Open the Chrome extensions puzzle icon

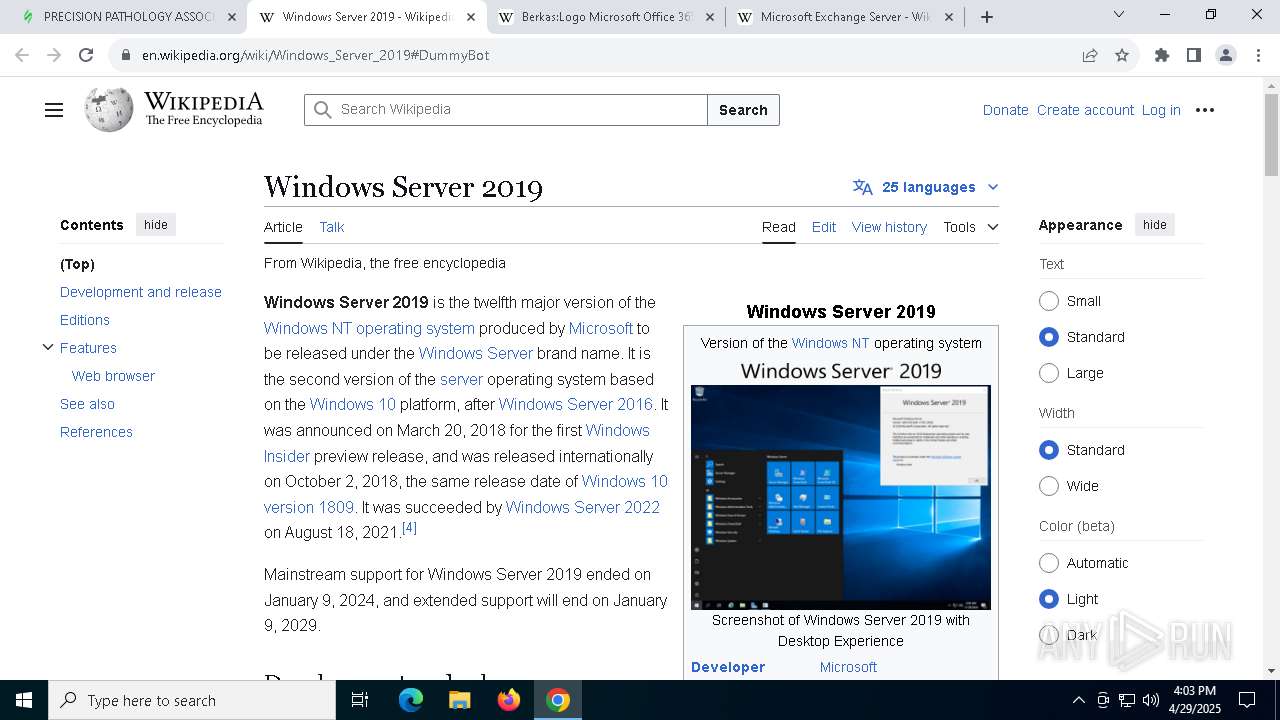point(1162,55)
